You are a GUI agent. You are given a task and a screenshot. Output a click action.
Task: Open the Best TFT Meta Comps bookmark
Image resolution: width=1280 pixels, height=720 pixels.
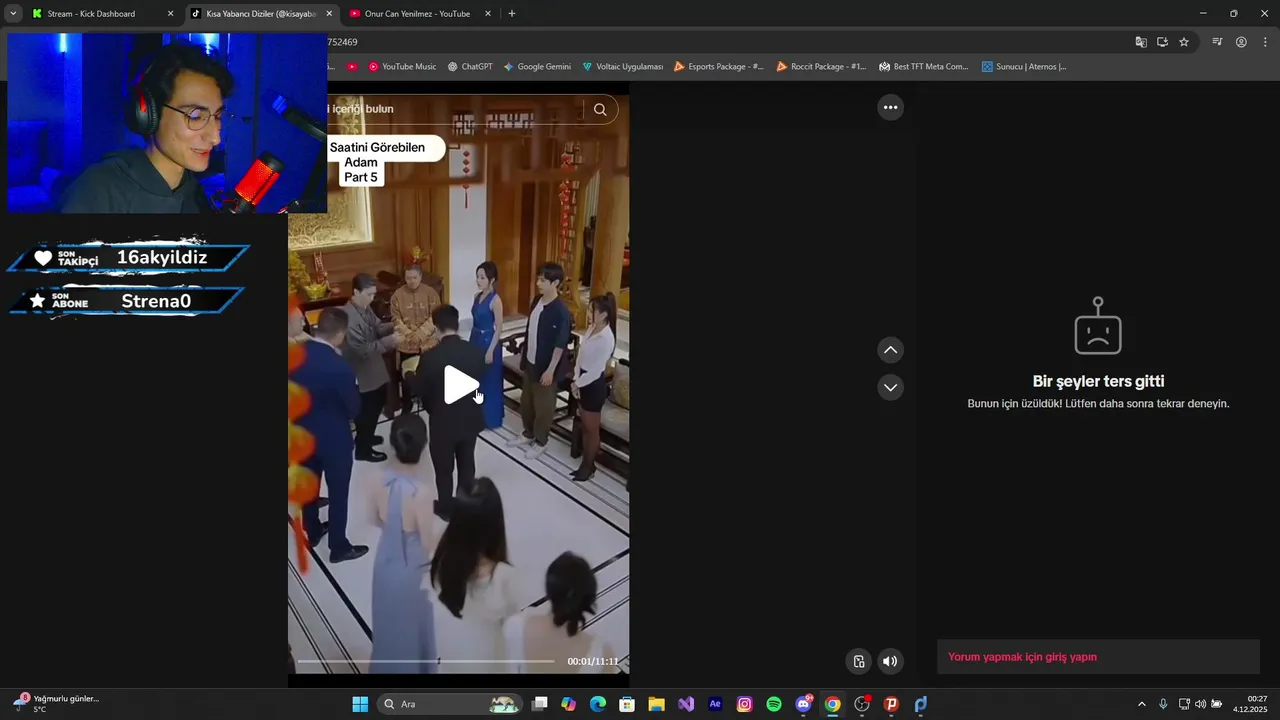click(924, 67)
